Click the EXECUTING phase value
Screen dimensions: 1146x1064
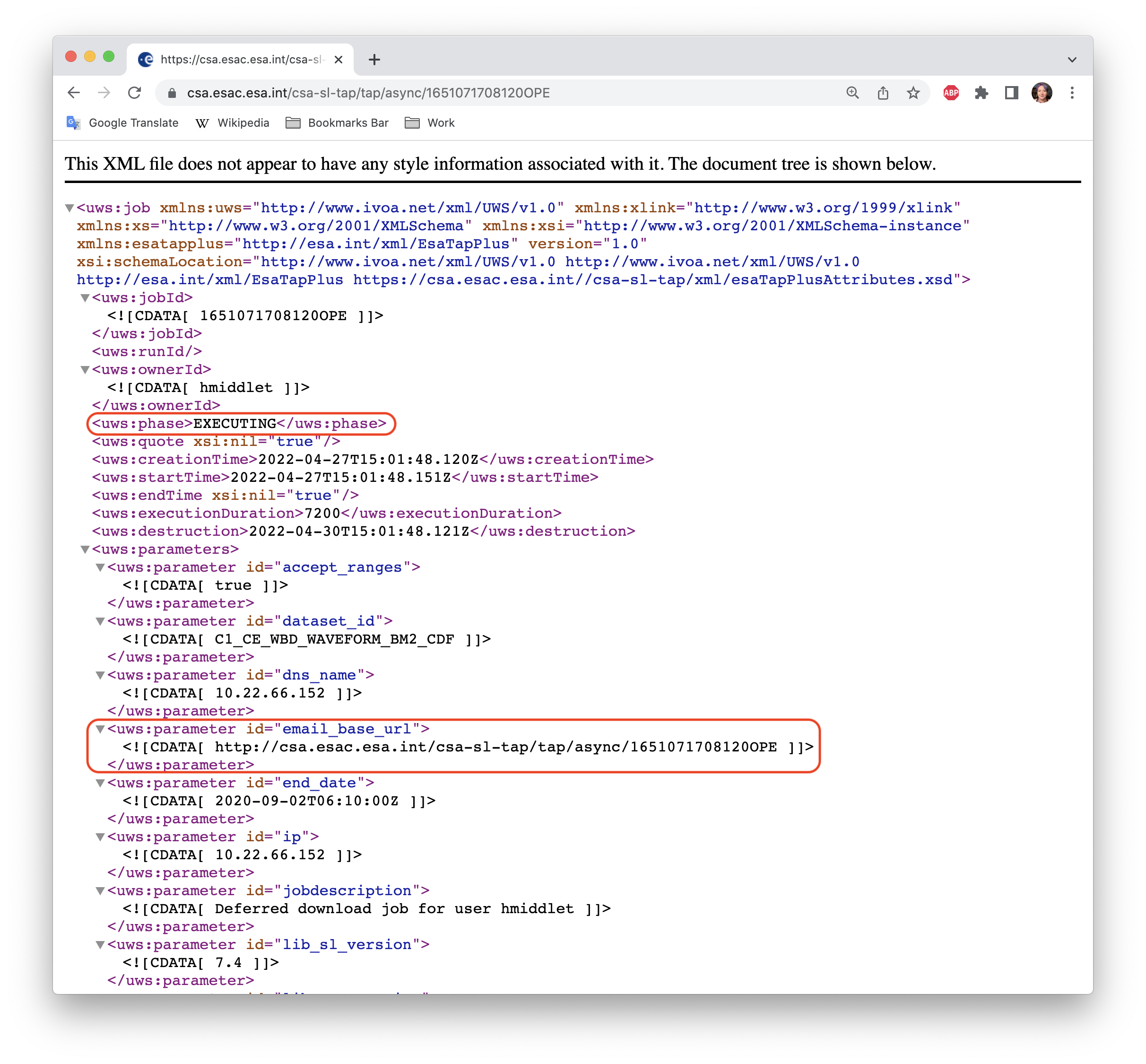click(x=235, y=424)
